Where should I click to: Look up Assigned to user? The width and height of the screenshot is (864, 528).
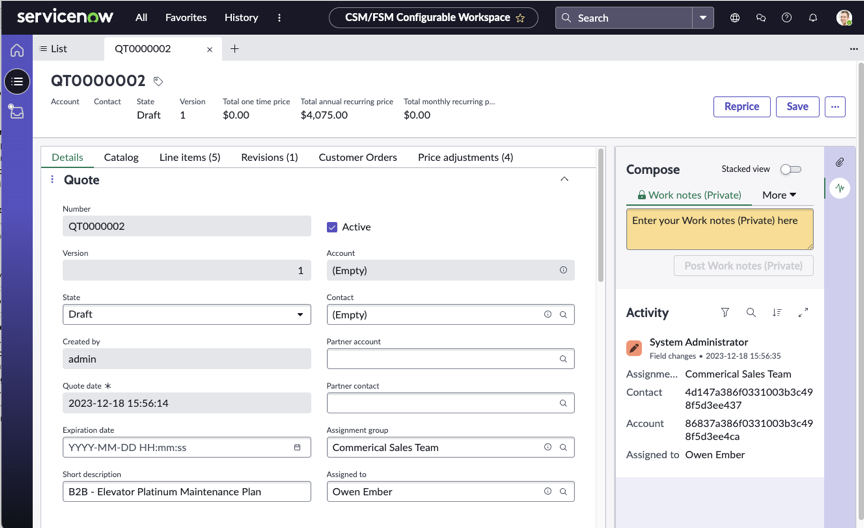(x=563, y=492)
